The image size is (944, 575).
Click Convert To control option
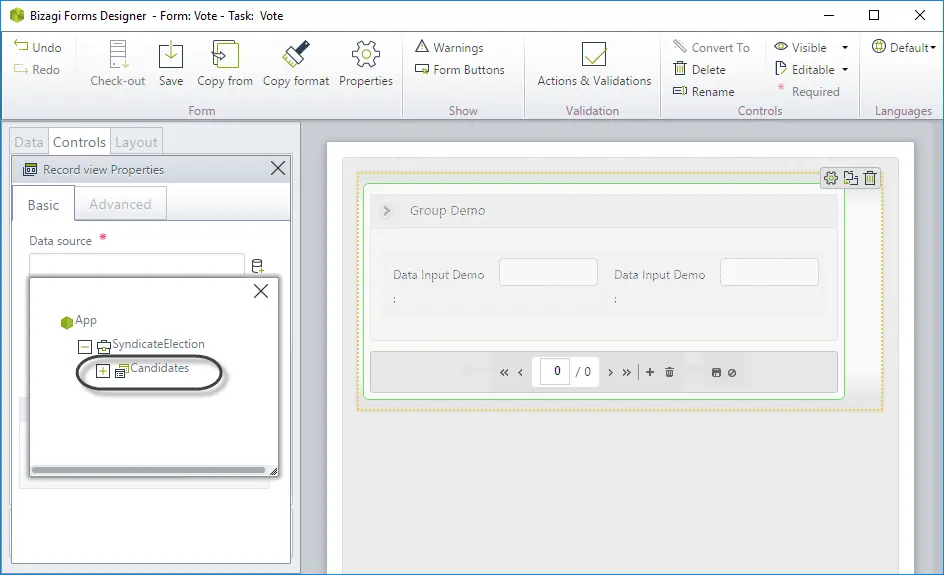(x=711, y=47)
